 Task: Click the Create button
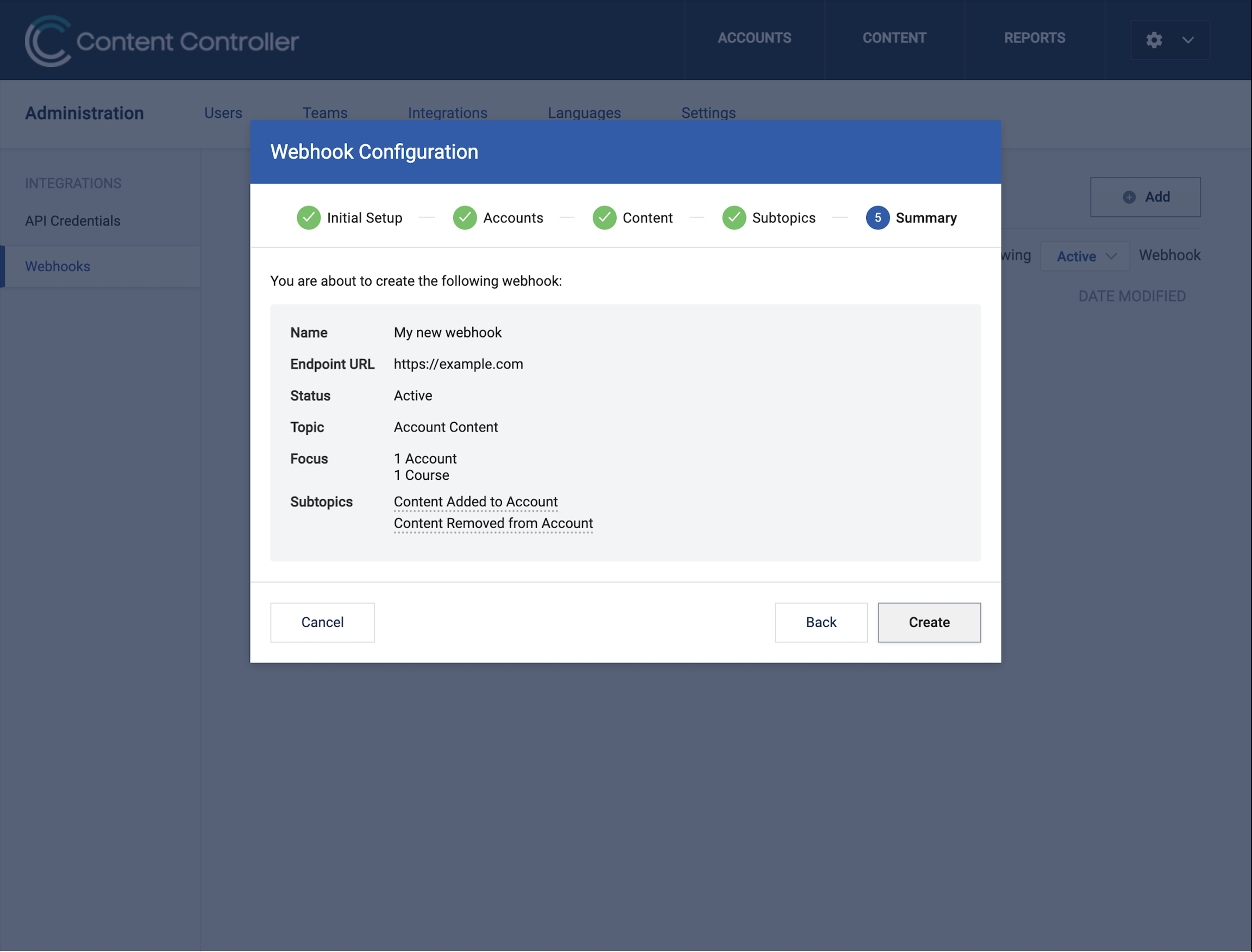click(x=929, y=622)
